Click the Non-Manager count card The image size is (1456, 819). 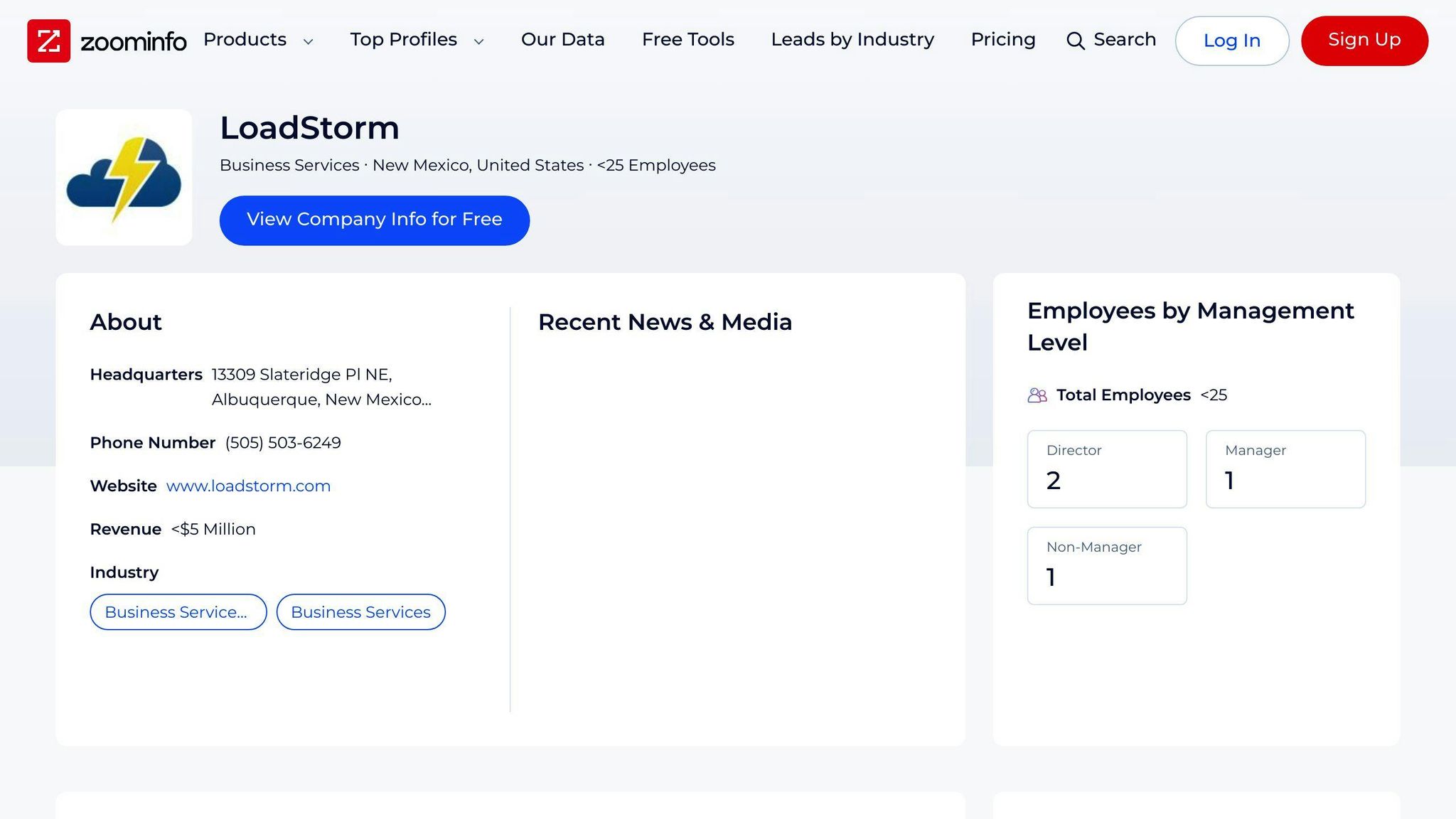(x=1107, y=566)
